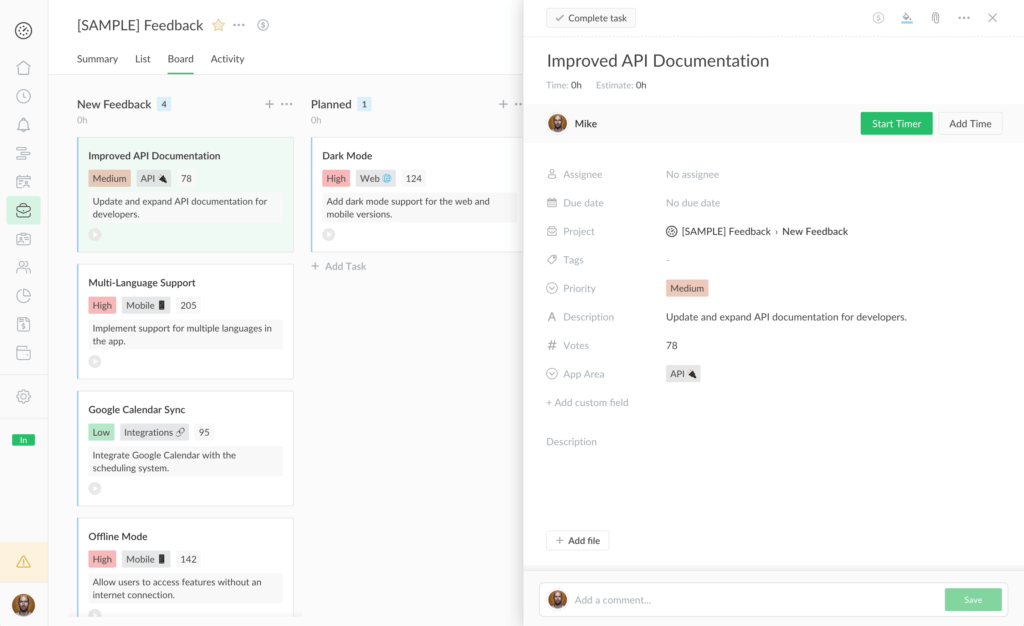Open the New Feedback column options menu
The width and height of the screenshot is (1024, 626).
[x=287, y=103]
